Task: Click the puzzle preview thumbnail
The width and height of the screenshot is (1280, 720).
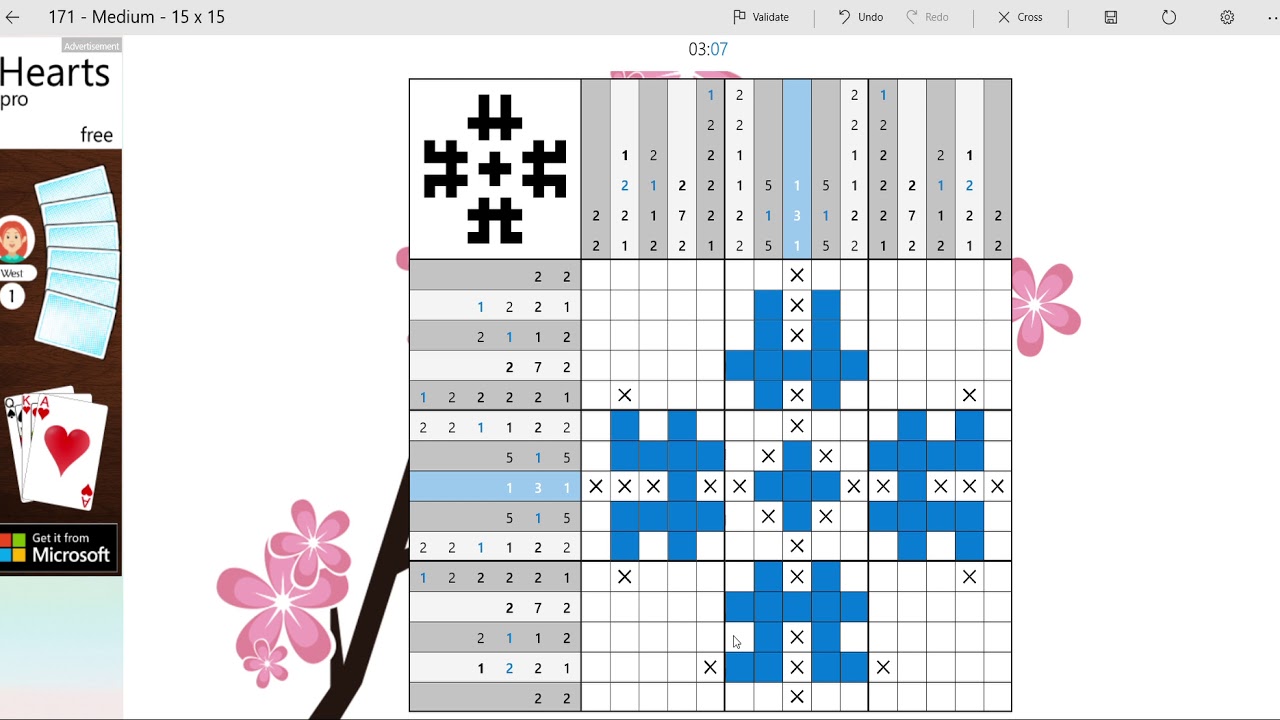Action: (x=495, y=169)
